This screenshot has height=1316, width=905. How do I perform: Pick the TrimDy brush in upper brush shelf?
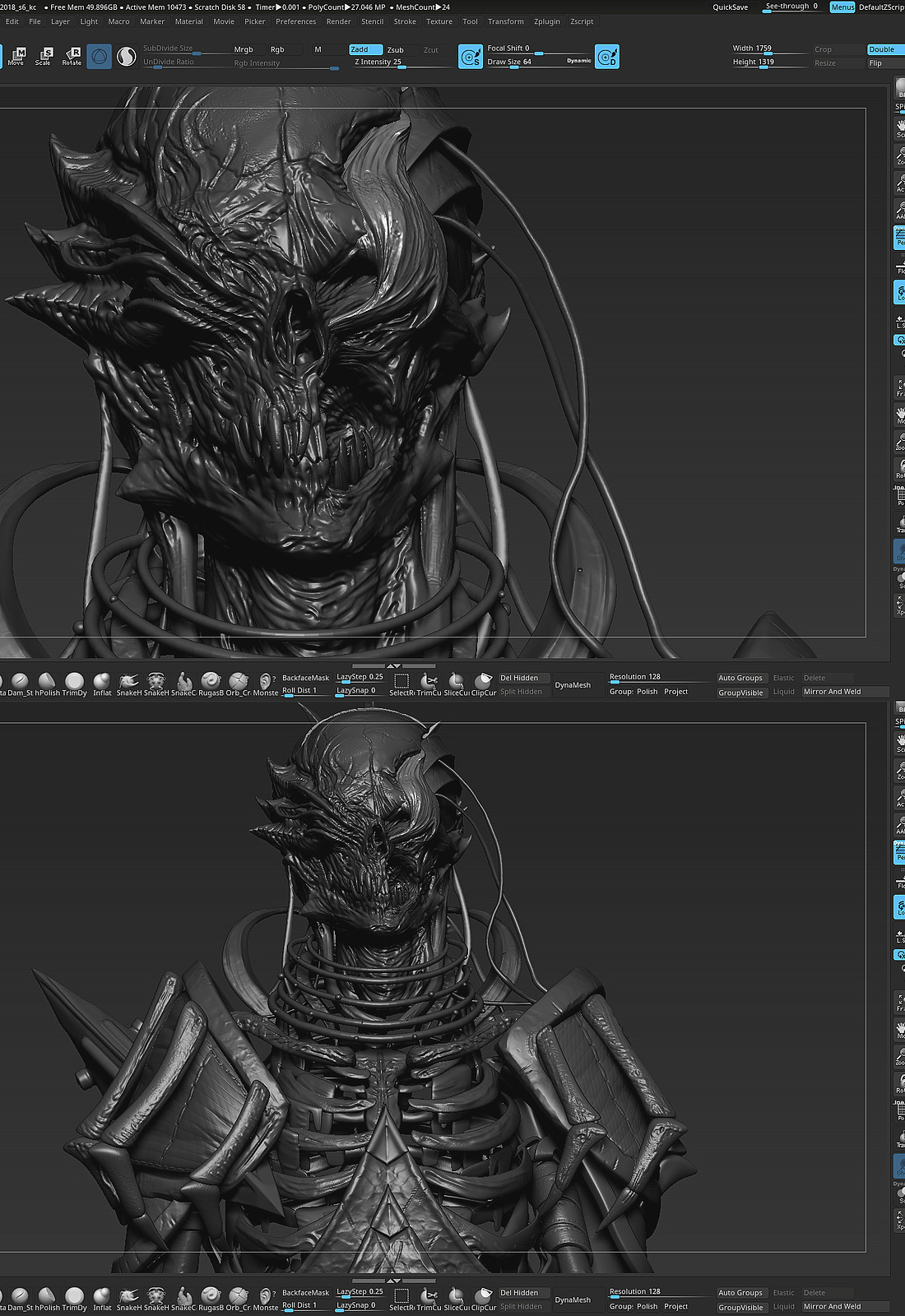[x=74, y=684]
